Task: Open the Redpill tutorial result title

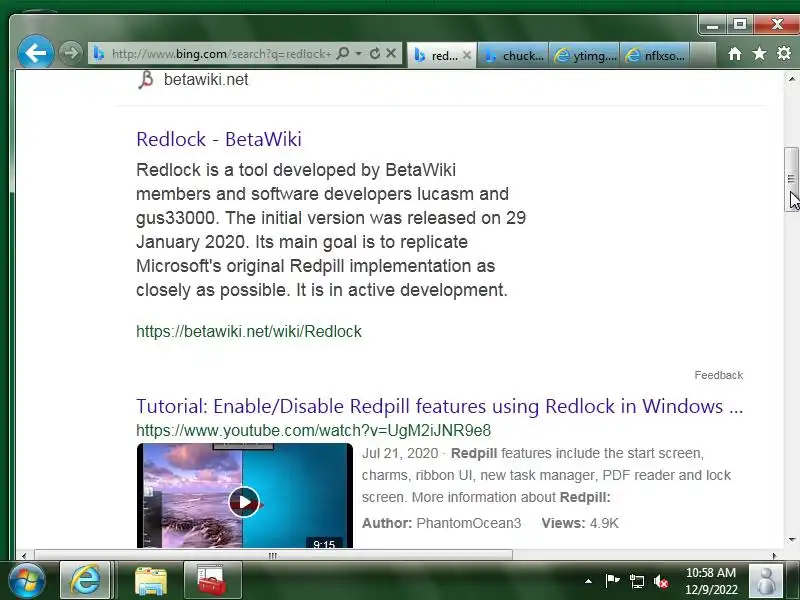Action: coord(439,406)
